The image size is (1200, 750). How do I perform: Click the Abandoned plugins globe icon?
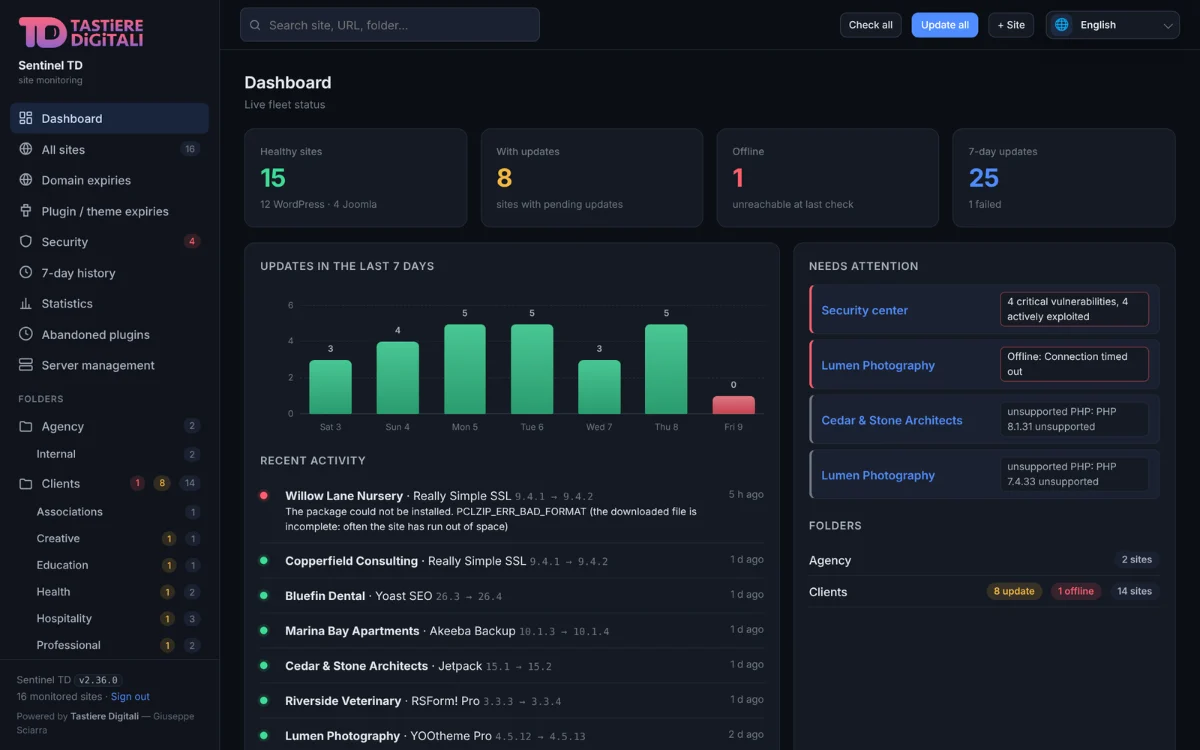[26, 335]
